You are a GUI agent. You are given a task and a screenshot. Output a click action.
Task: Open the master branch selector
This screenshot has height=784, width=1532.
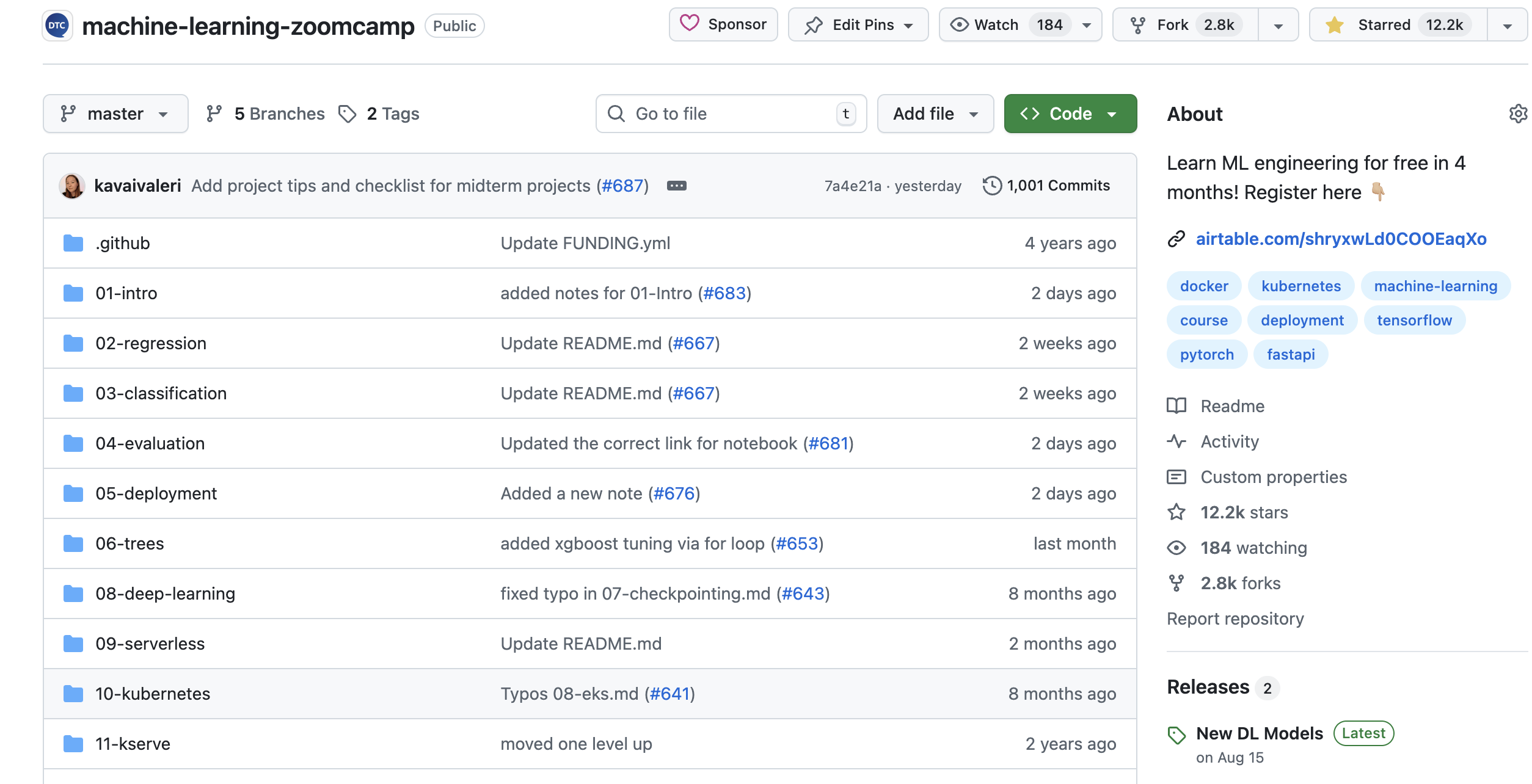coord(115,113)
